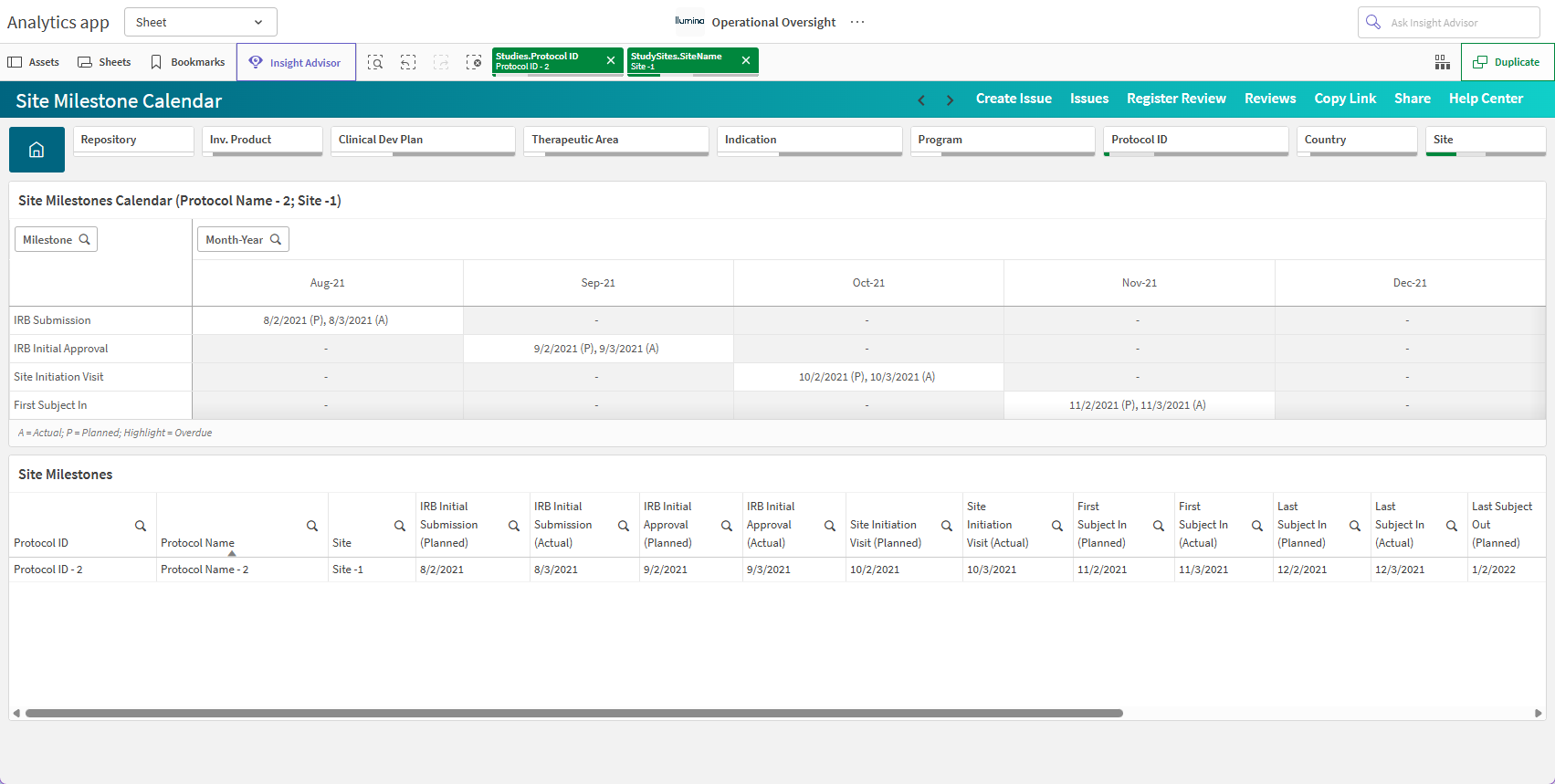
Task: Click the Ask Insight Advisor search field
Action: 1449,22
